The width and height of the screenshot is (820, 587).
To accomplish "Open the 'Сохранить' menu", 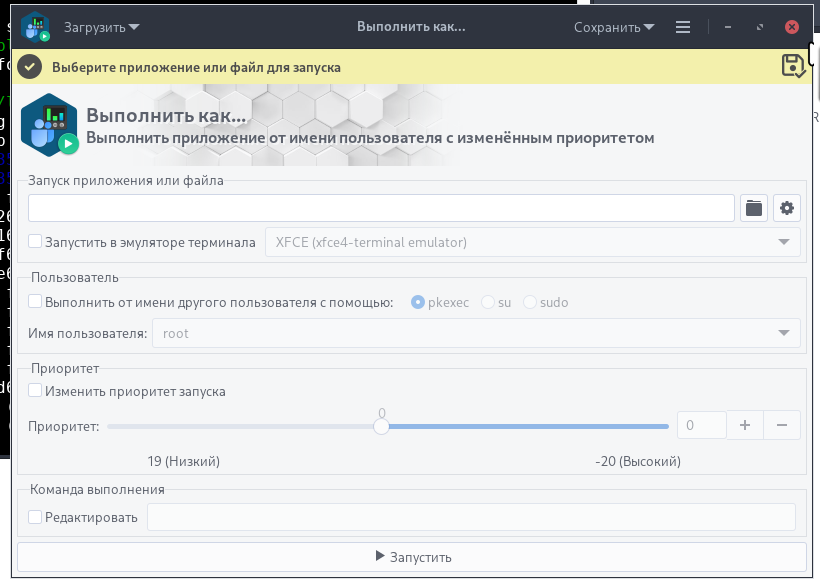I will 614,27.
